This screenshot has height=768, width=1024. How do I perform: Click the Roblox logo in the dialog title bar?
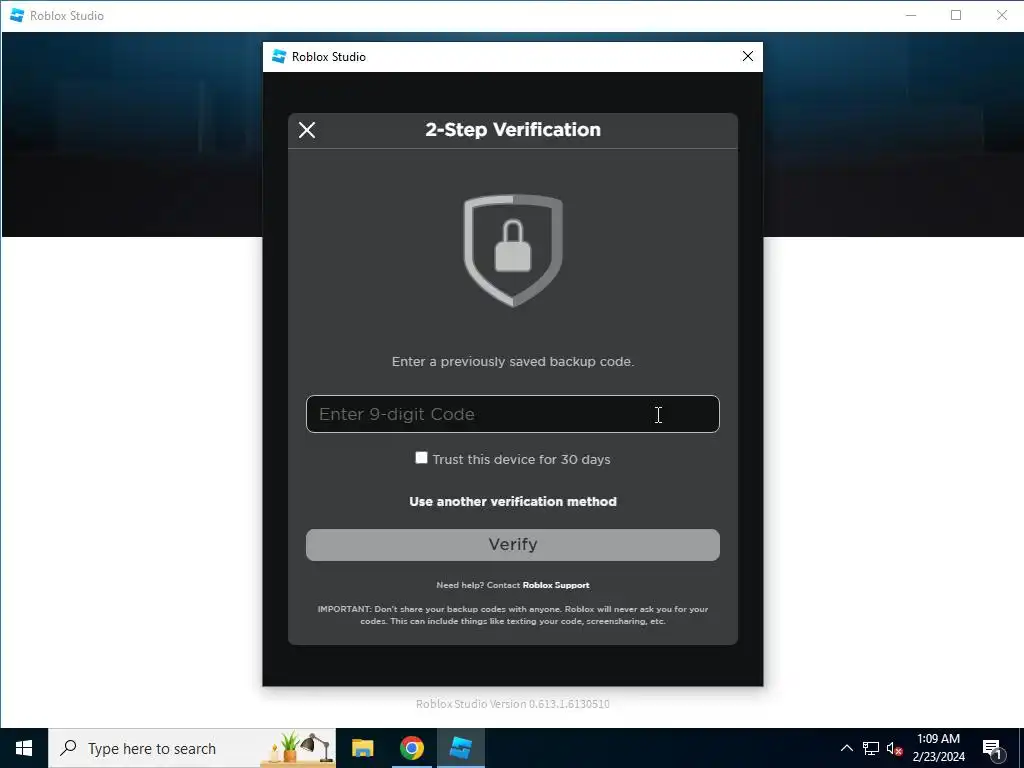279,57
